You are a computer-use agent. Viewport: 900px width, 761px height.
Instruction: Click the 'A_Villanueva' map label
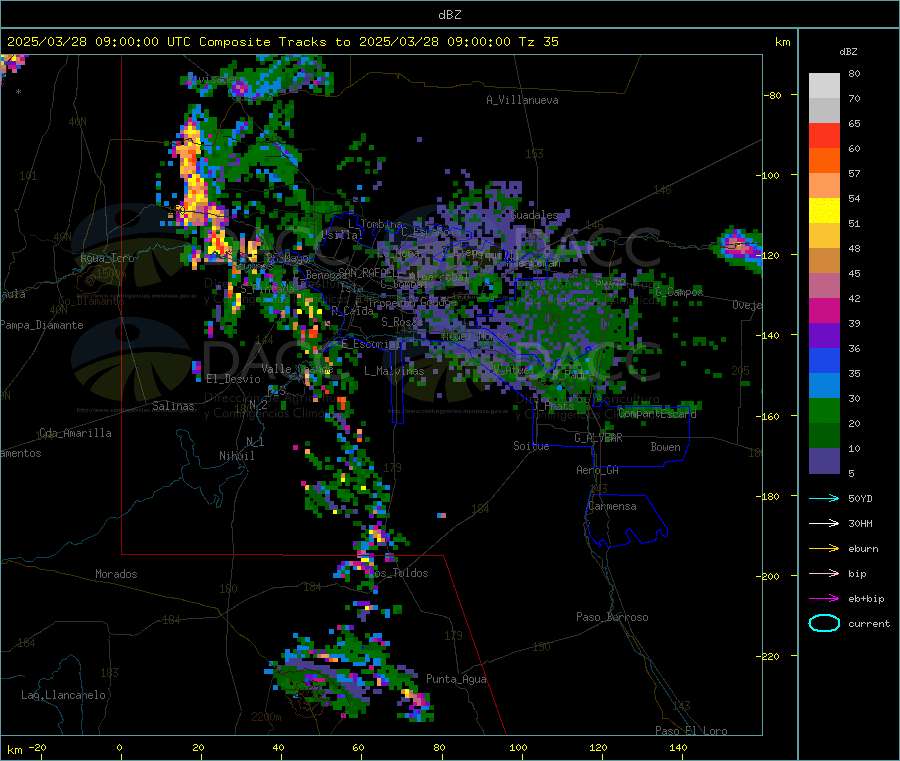522,100
